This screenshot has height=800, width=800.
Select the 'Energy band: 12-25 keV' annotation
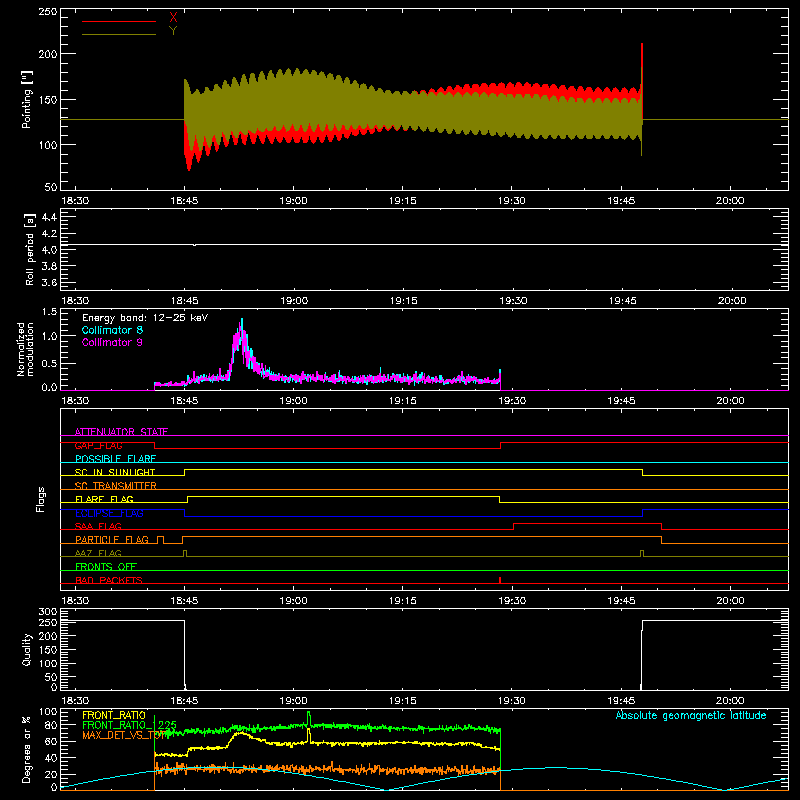(145, 318)
